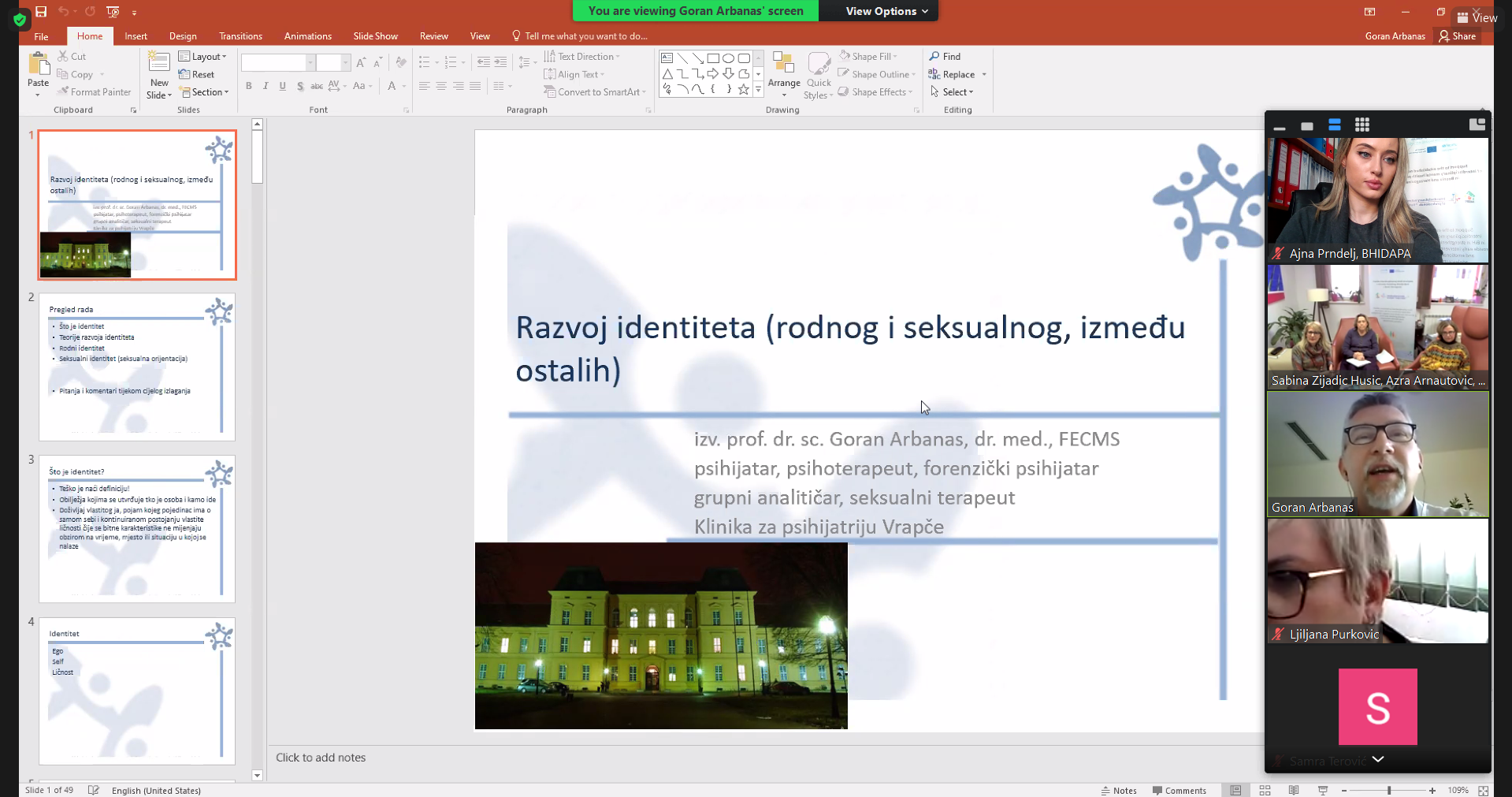Expand the View Options dropdown

(x=886, y=11)
